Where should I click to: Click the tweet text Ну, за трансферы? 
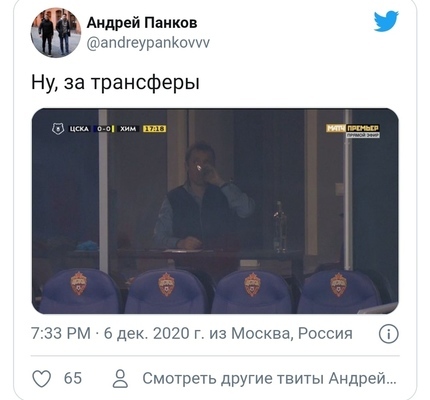point(115,82)
